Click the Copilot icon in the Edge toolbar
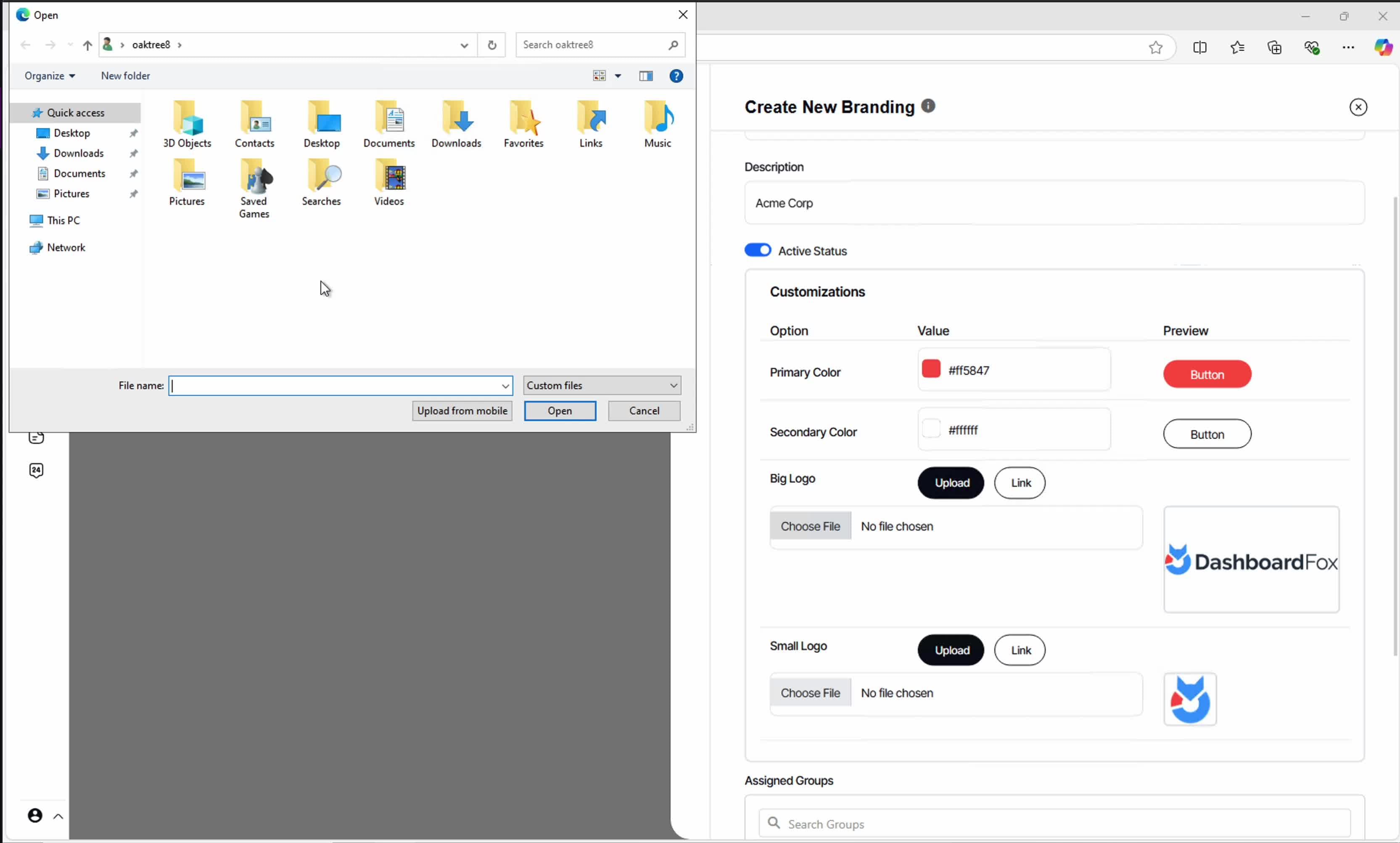The image size is (1400, 843). click(x=1382, y=48)
